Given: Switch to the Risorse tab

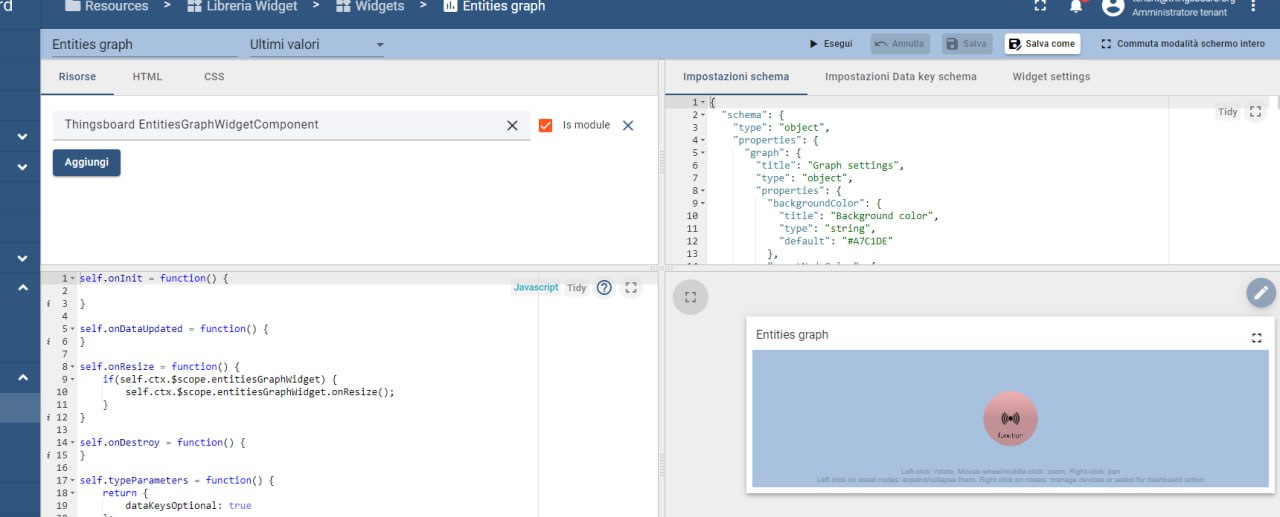Looking at the screenshot, I should coord(77,77).
